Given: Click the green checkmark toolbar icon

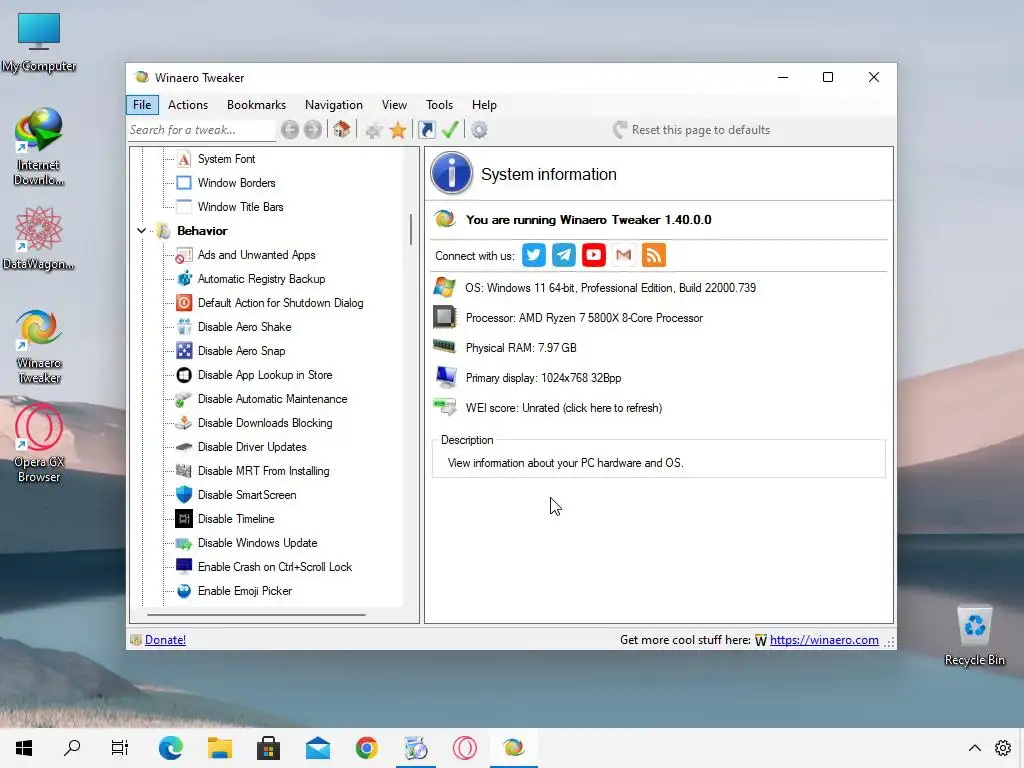Looking at the screenshot, I should (450, 129).
